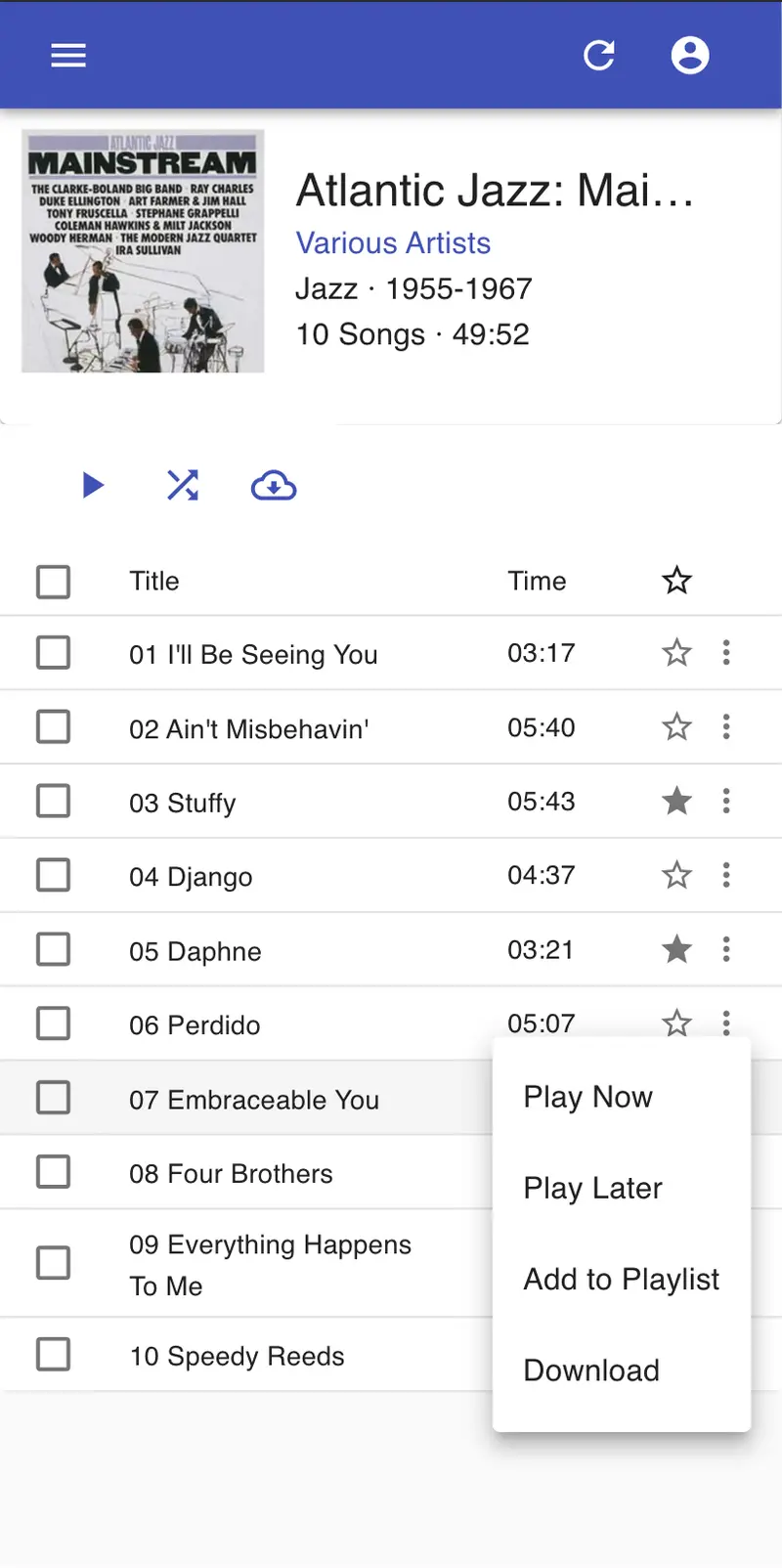This screenshot has height=1568, width=782.
Task: Shuffle the album tracks
Action: (183, 486)
